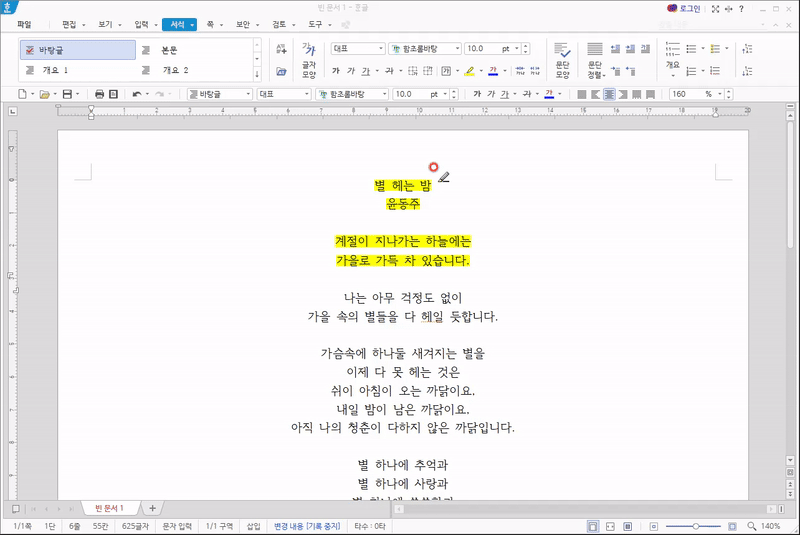Click the 변경 내용 [기록 중지] status entry
Viewport: 800px width, 535px height.
307,526
